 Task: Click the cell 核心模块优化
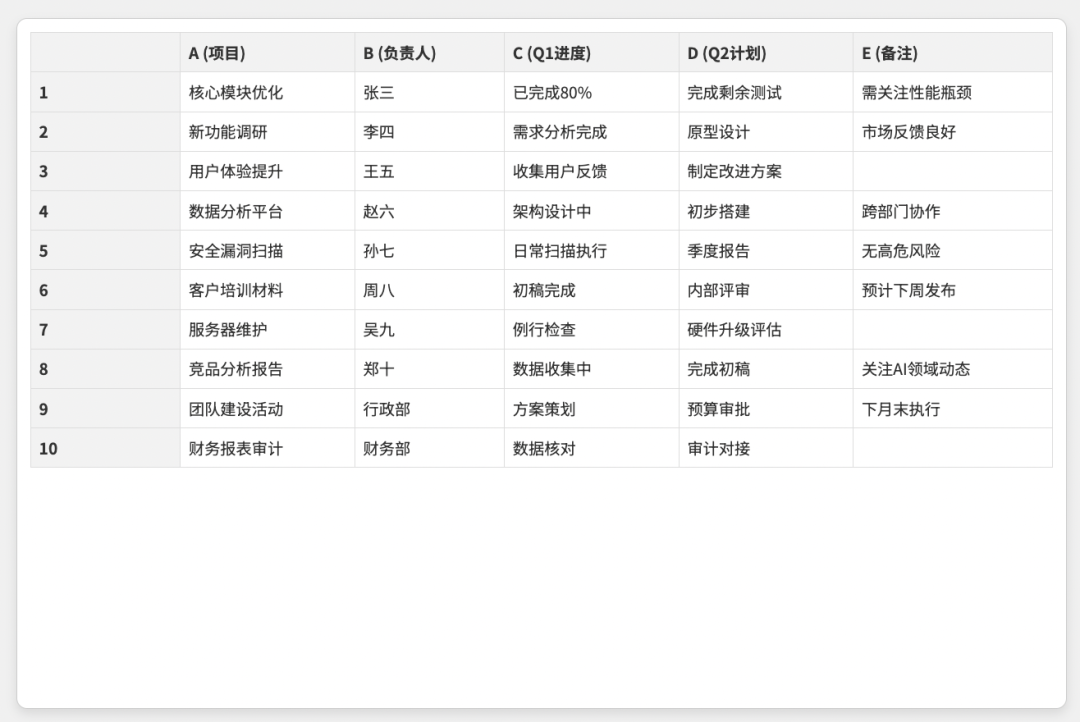pos(267,92)
